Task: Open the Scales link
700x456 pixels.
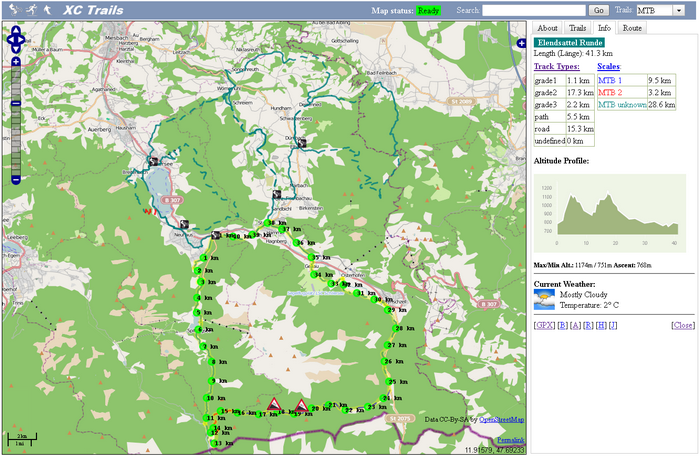Action: 608,67
